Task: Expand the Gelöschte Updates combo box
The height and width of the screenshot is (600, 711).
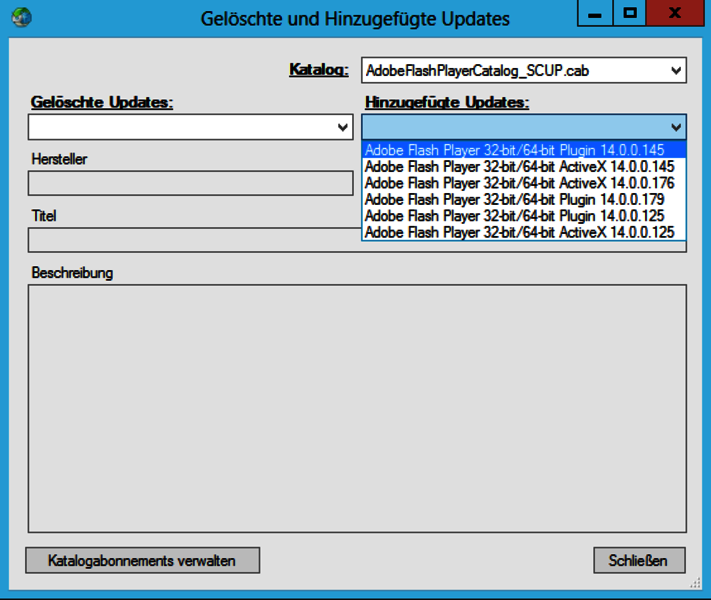Action: (x=343, y=127)
